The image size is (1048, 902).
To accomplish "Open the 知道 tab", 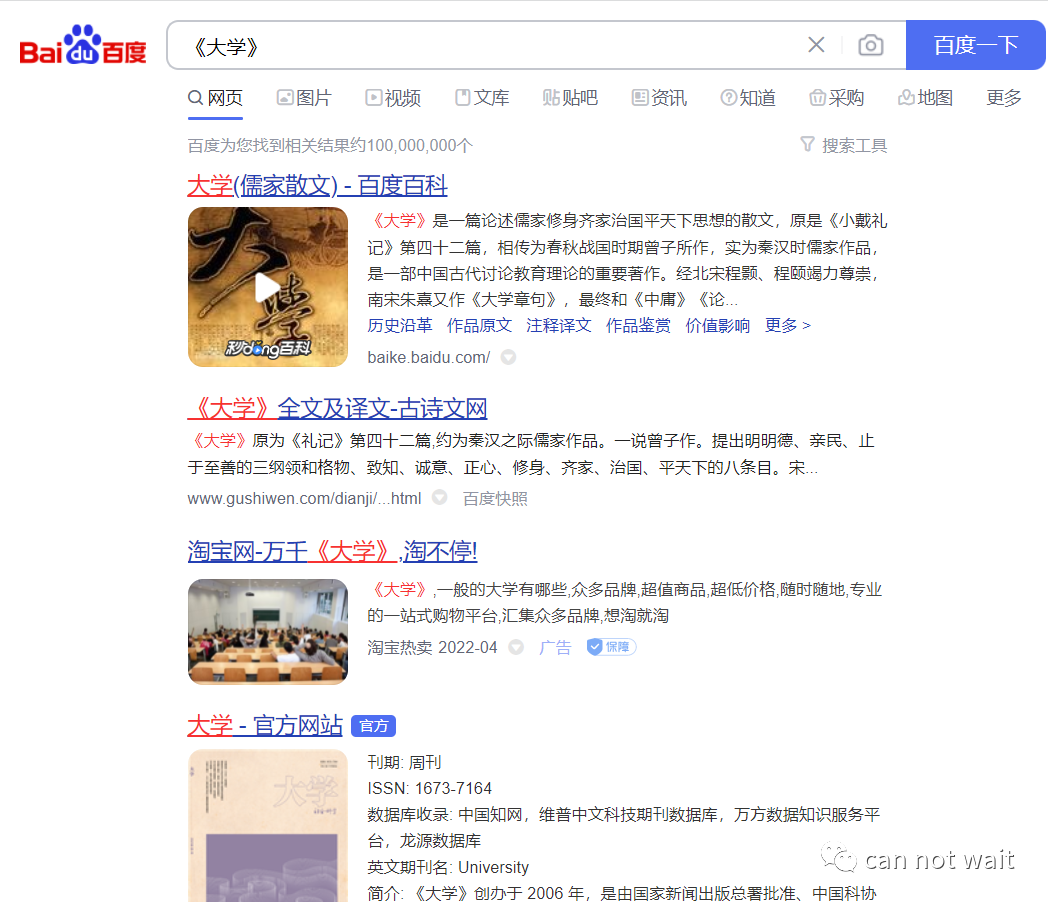I will [748, 98].
